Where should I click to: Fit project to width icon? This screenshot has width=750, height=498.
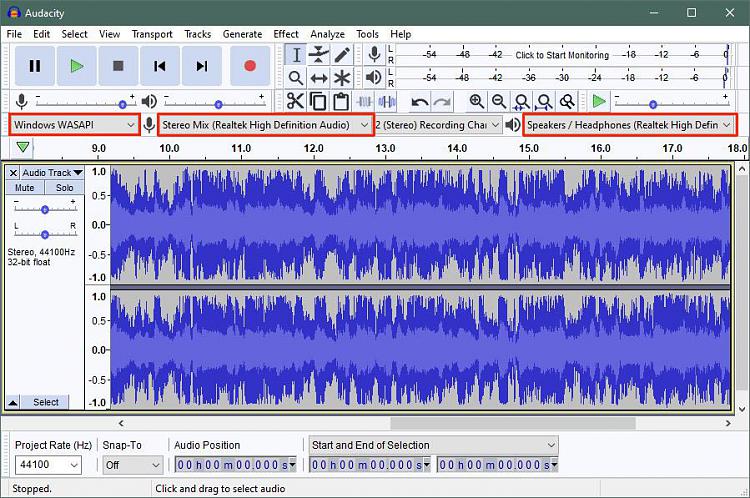tap(544, 101)
